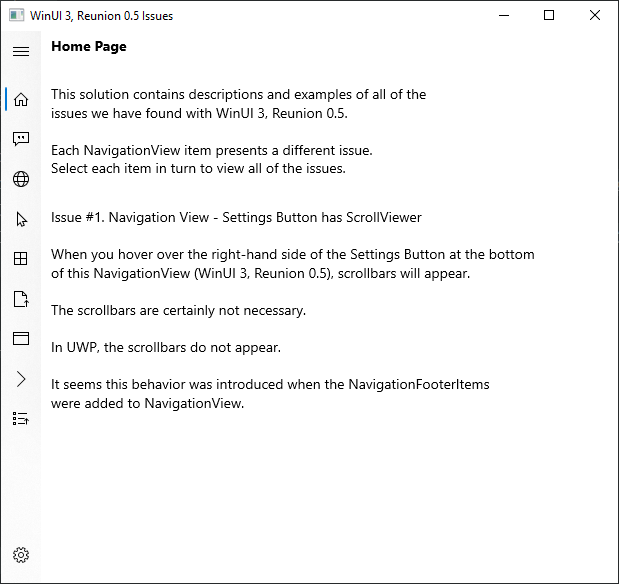The height and width of the screenshot is (584, 619).
Task: Open the mouse pointer cursor navigation item
Action: coord(21,219)
